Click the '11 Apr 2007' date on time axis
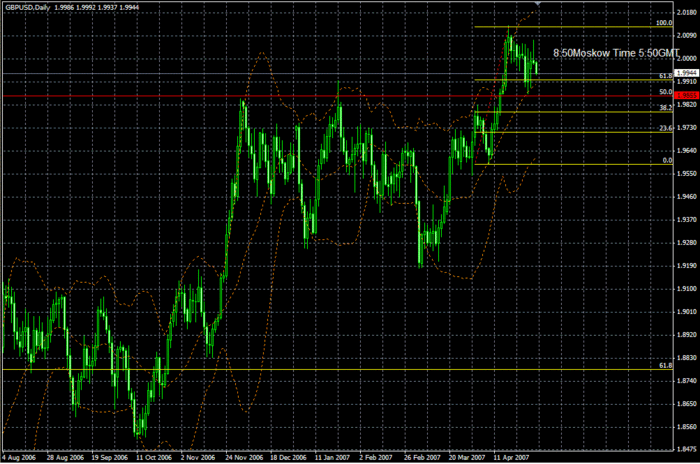The image size is (700, 464). [511, 458]
